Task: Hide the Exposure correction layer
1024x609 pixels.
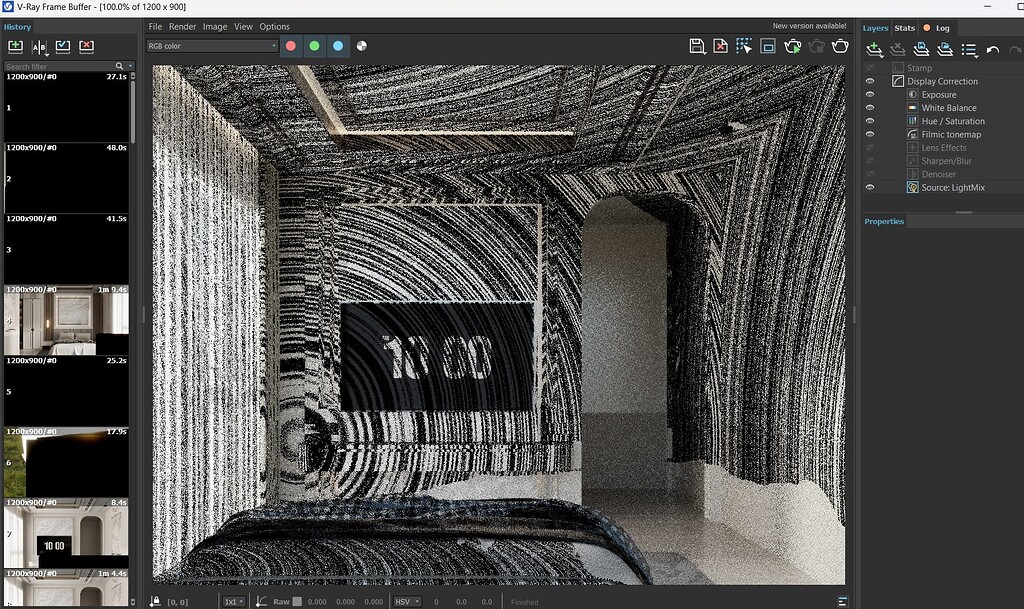Action: coord(870,94)
